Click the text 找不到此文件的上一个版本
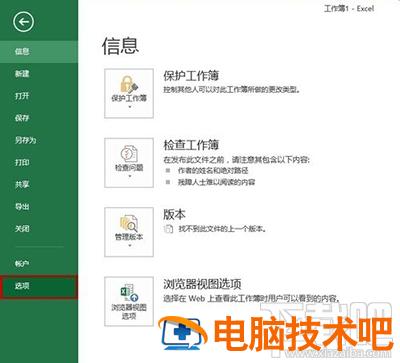400x363 pixels. click(x=222, y=229)
